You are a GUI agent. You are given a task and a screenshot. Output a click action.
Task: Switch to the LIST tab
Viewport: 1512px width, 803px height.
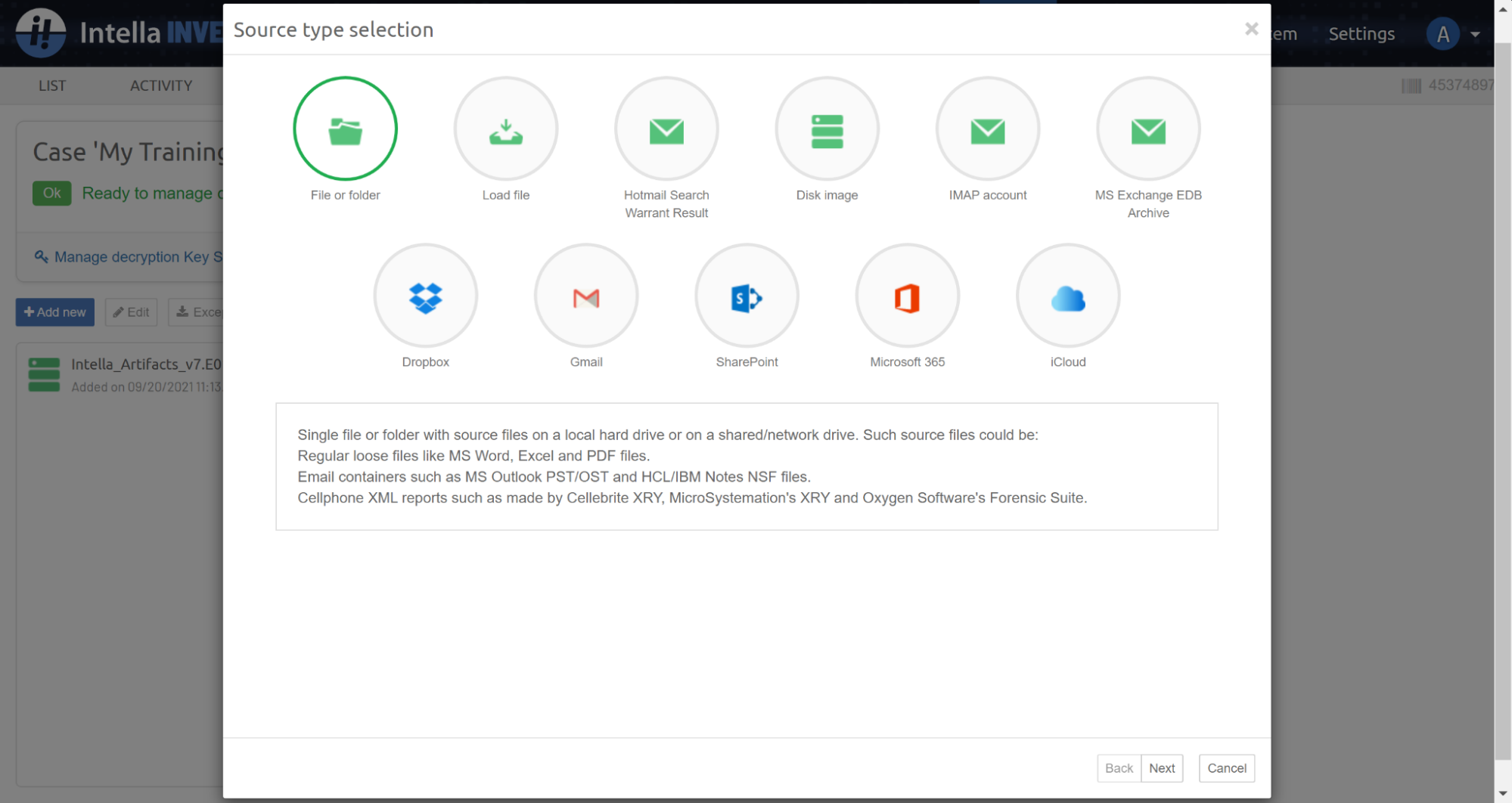(x=52, y=85)
